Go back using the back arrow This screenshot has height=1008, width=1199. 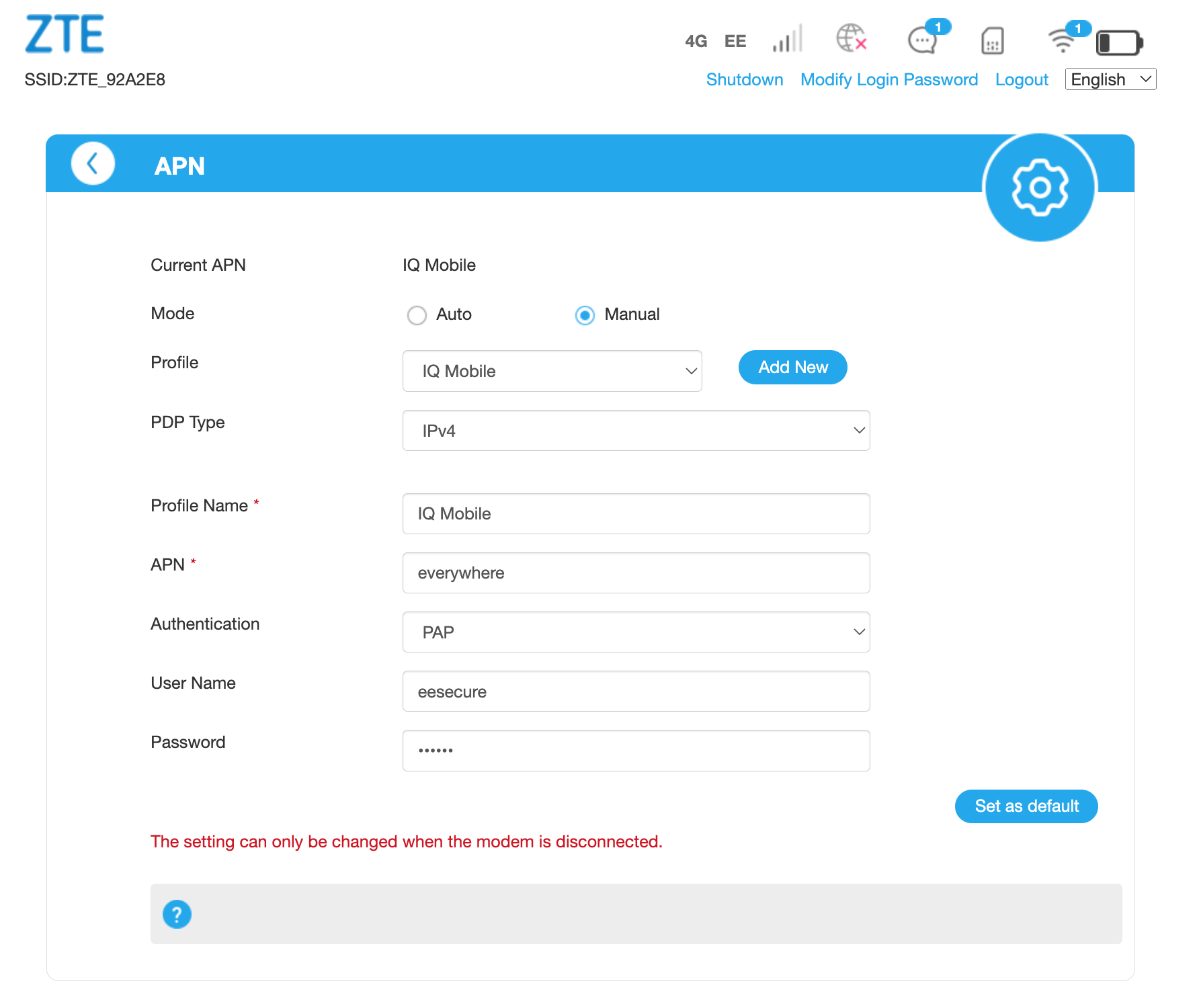point(92,163)
